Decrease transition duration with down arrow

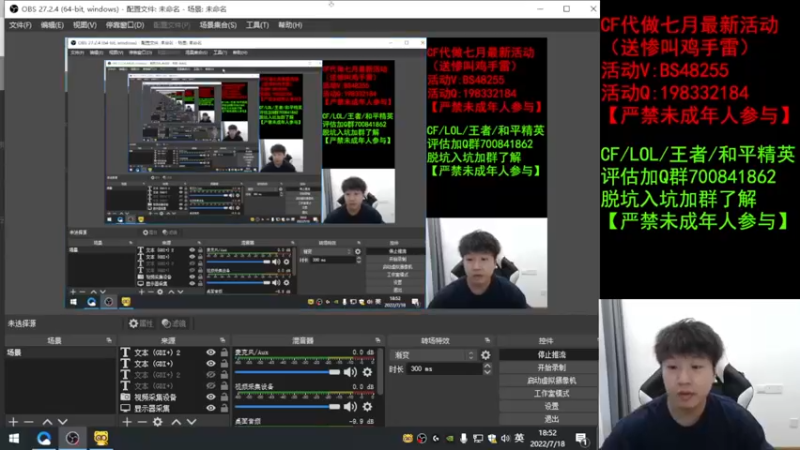tap(487, 372)
